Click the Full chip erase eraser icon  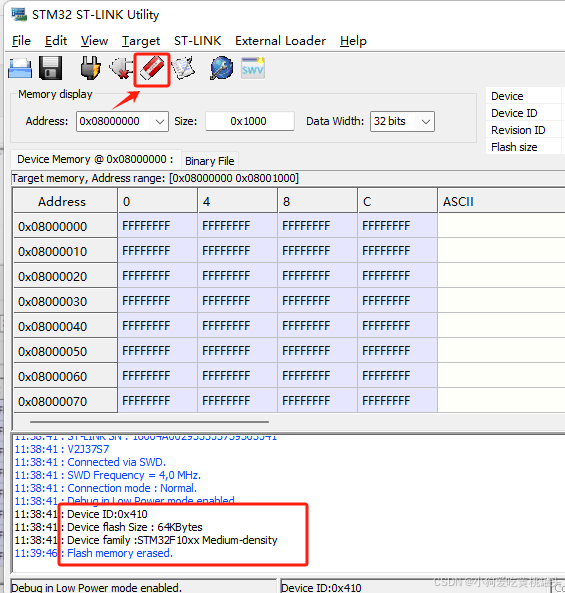[x=152, y=68]
